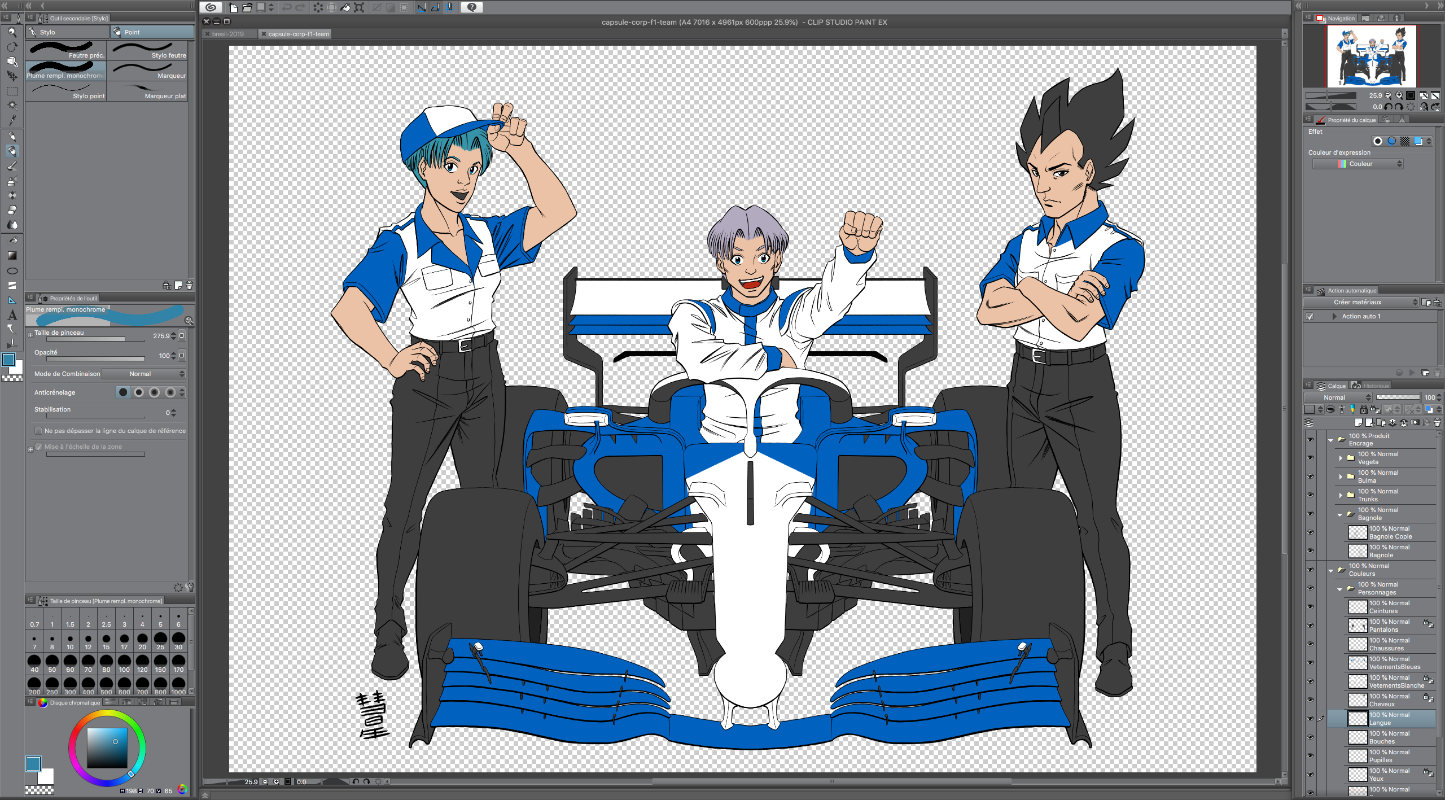Image resolution: width=1445 pixels, height=800 pixels.
Task: Open Mode de Combinaison dropdown
Action: point(144,374)
